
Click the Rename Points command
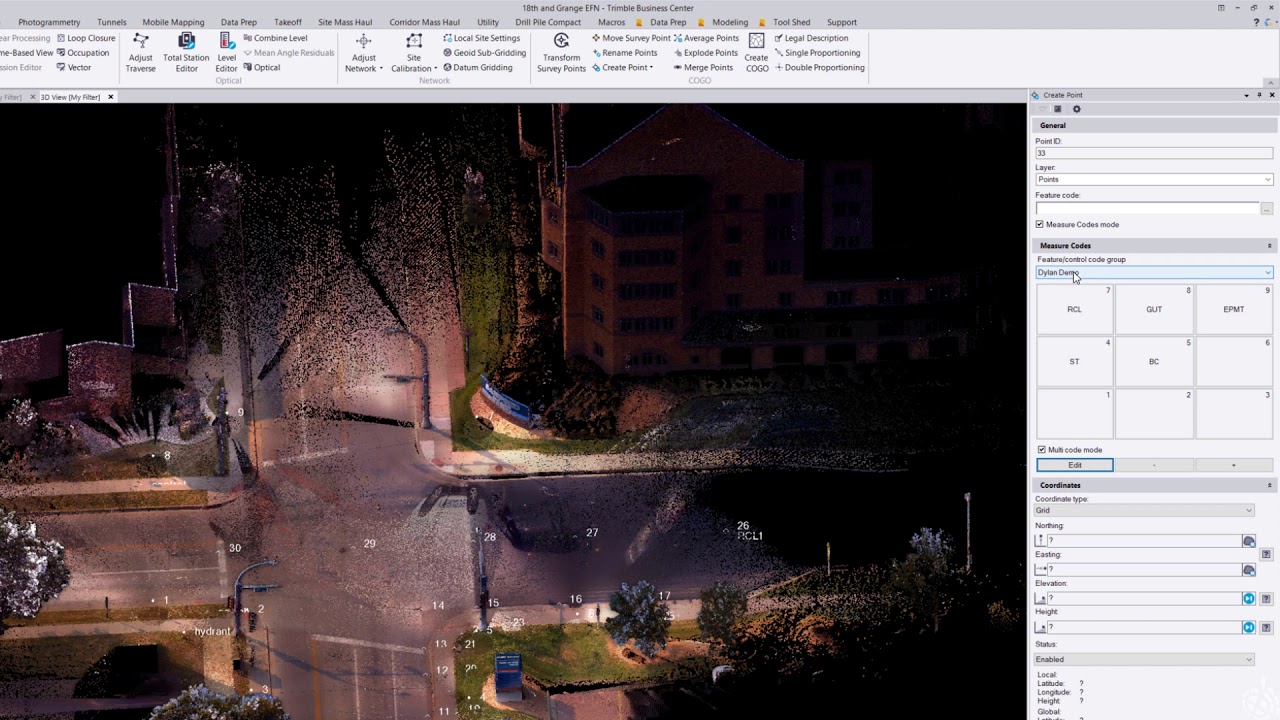(x=624, y=53)
